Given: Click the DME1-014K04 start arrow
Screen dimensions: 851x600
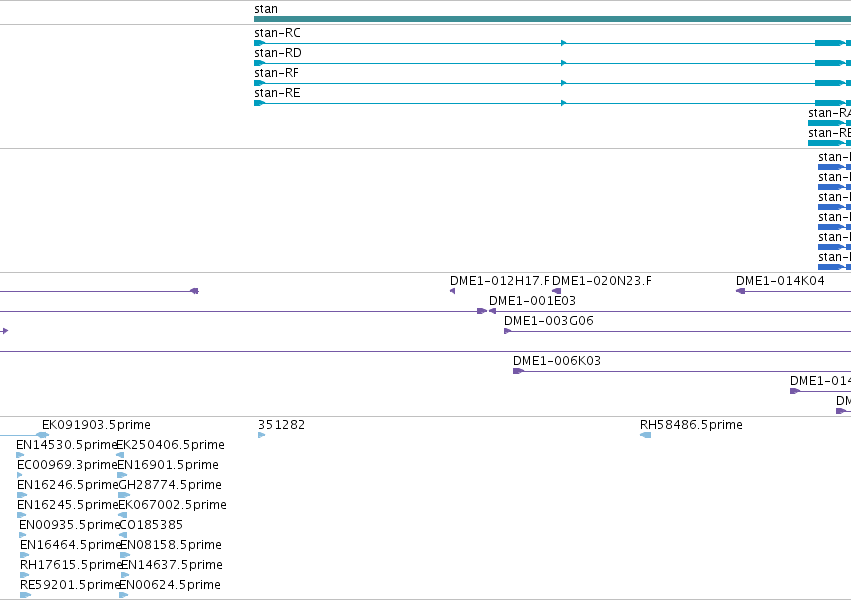Looking at the screenshot, I should tap(740, 291).
